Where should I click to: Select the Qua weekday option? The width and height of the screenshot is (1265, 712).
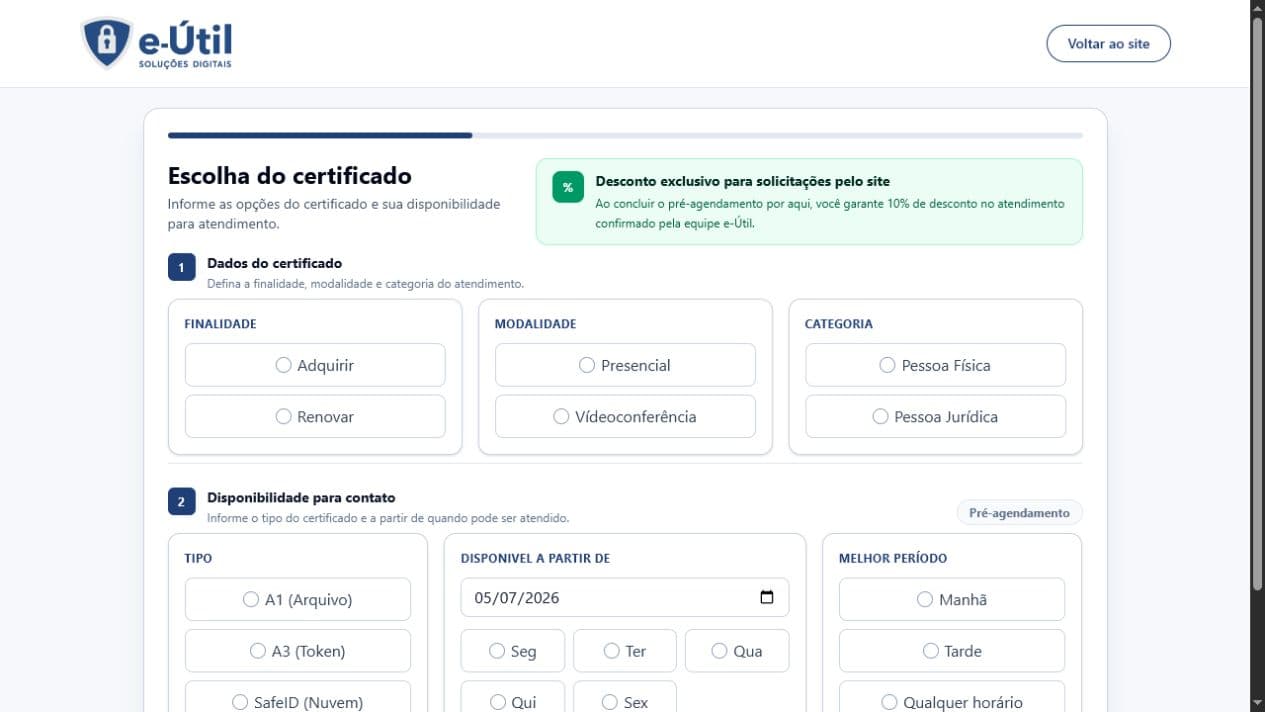[737, 651]
